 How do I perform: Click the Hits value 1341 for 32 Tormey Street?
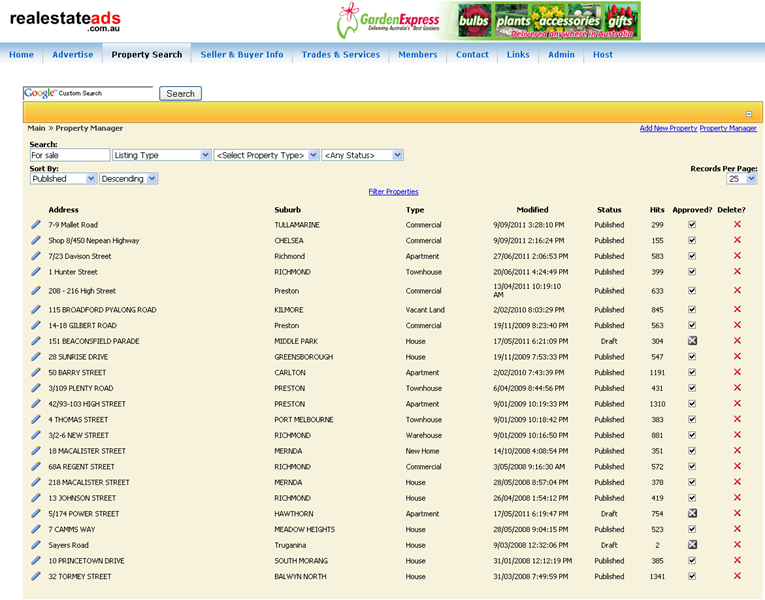pos(657,577)
